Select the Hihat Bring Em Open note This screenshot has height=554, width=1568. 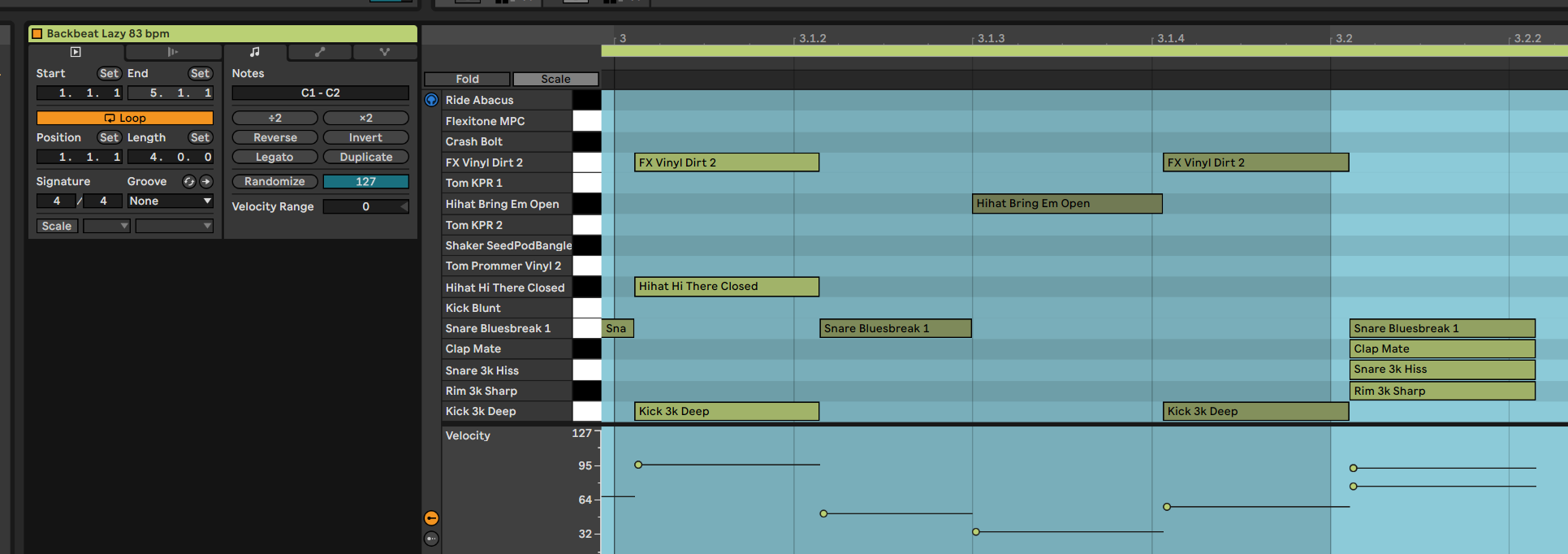pos(1066,203)
